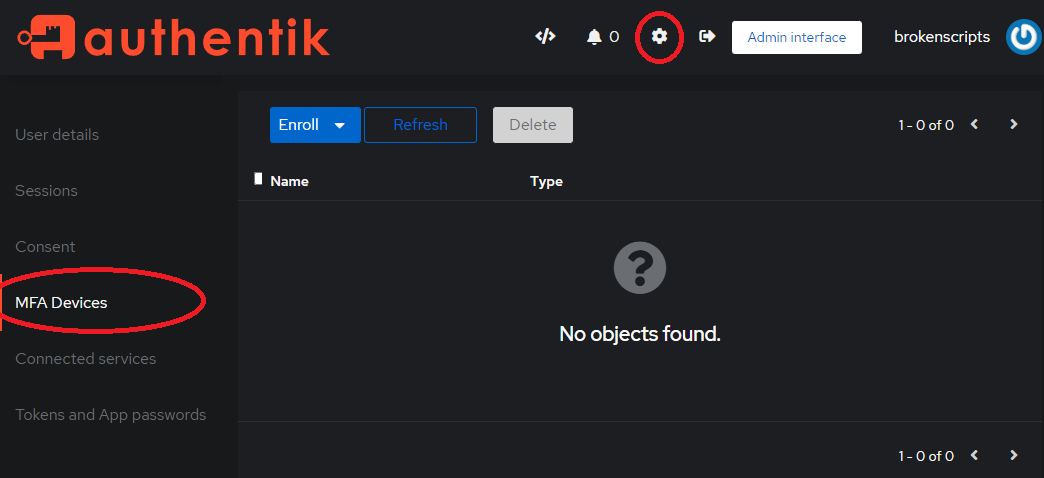This screenshot has width=1044, height=478.
Task: Tick the select-all checkbox beside Name
Action: point(258,178)
